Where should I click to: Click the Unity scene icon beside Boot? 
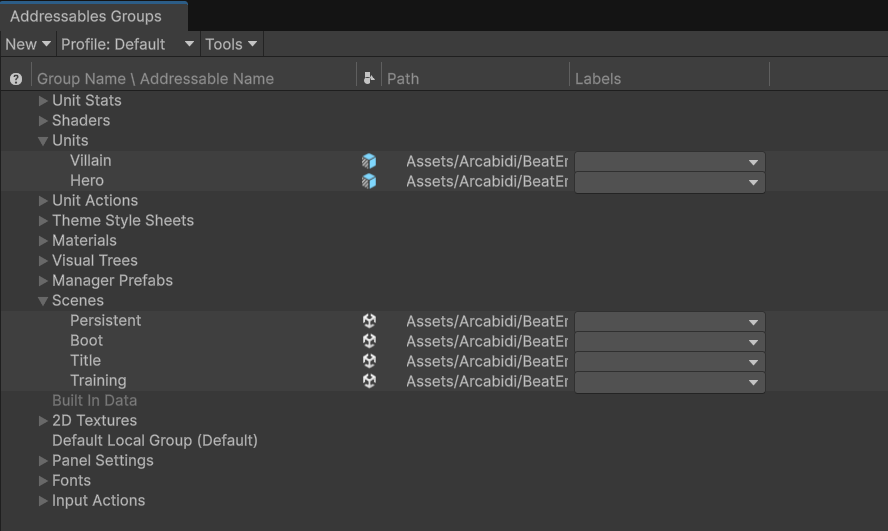pyautogui.click(x=369, y=341)
